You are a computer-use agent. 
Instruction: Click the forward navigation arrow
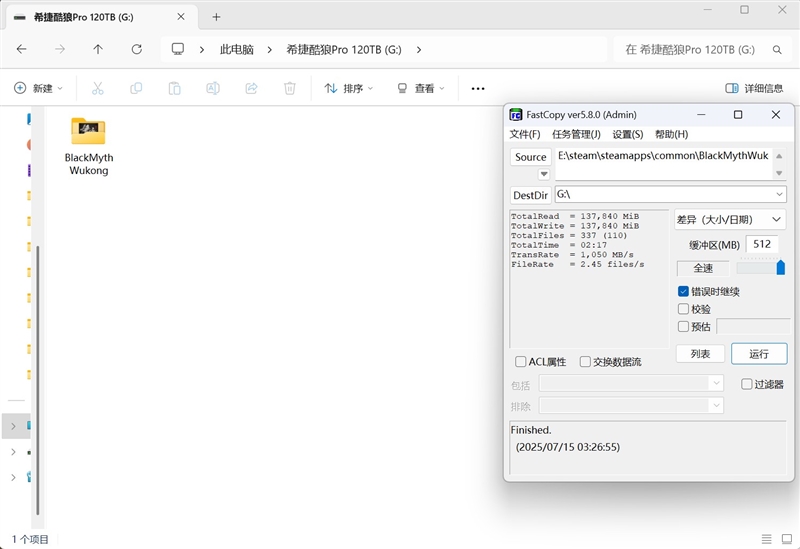(x=60, y=49)
